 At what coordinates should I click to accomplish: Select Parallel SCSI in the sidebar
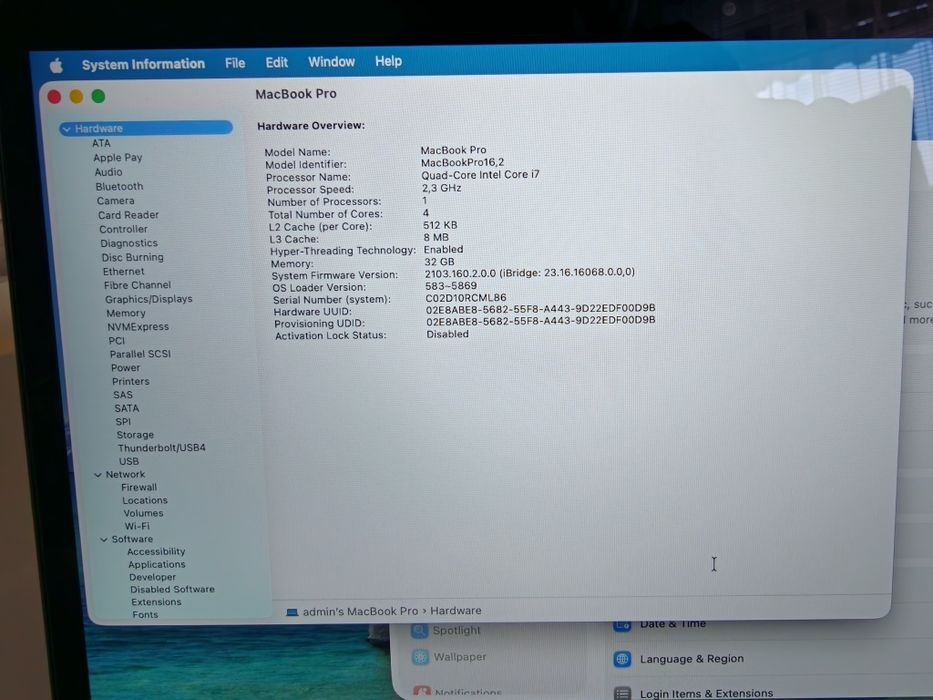click(x=140, y=354)
